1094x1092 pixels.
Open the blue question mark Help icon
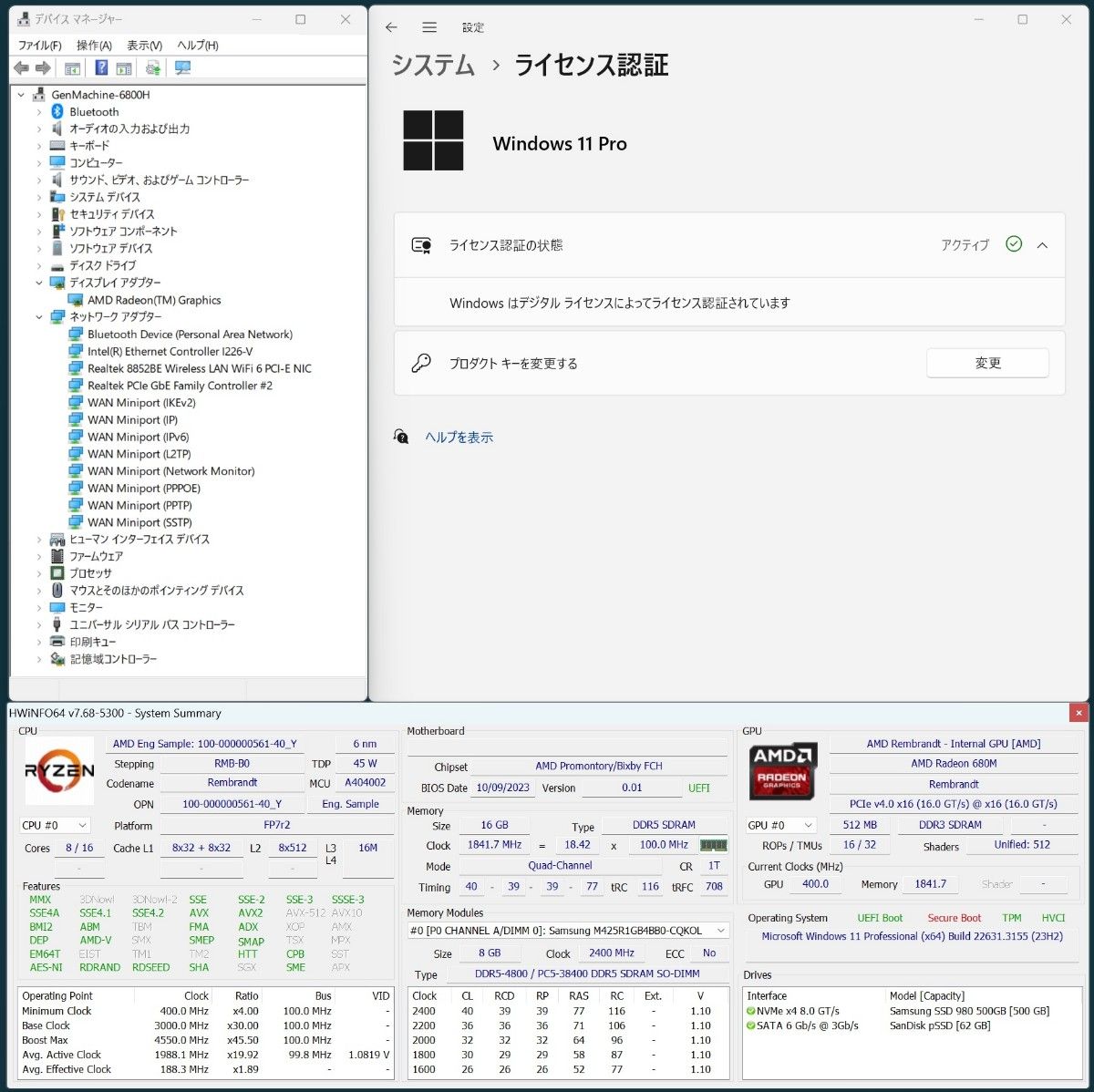pos(101,67)
